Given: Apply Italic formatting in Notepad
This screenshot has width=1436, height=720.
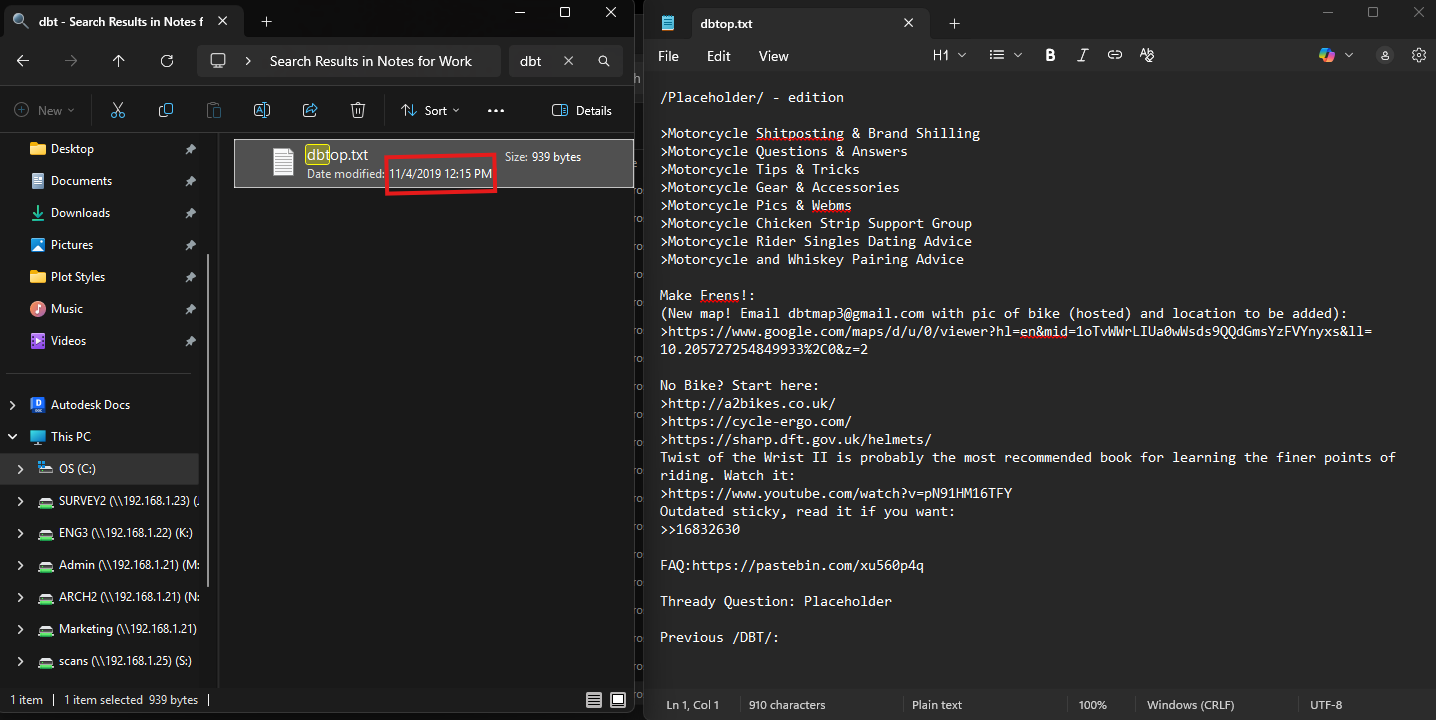Looking at the screenshot, I should tap(1082, 56).
